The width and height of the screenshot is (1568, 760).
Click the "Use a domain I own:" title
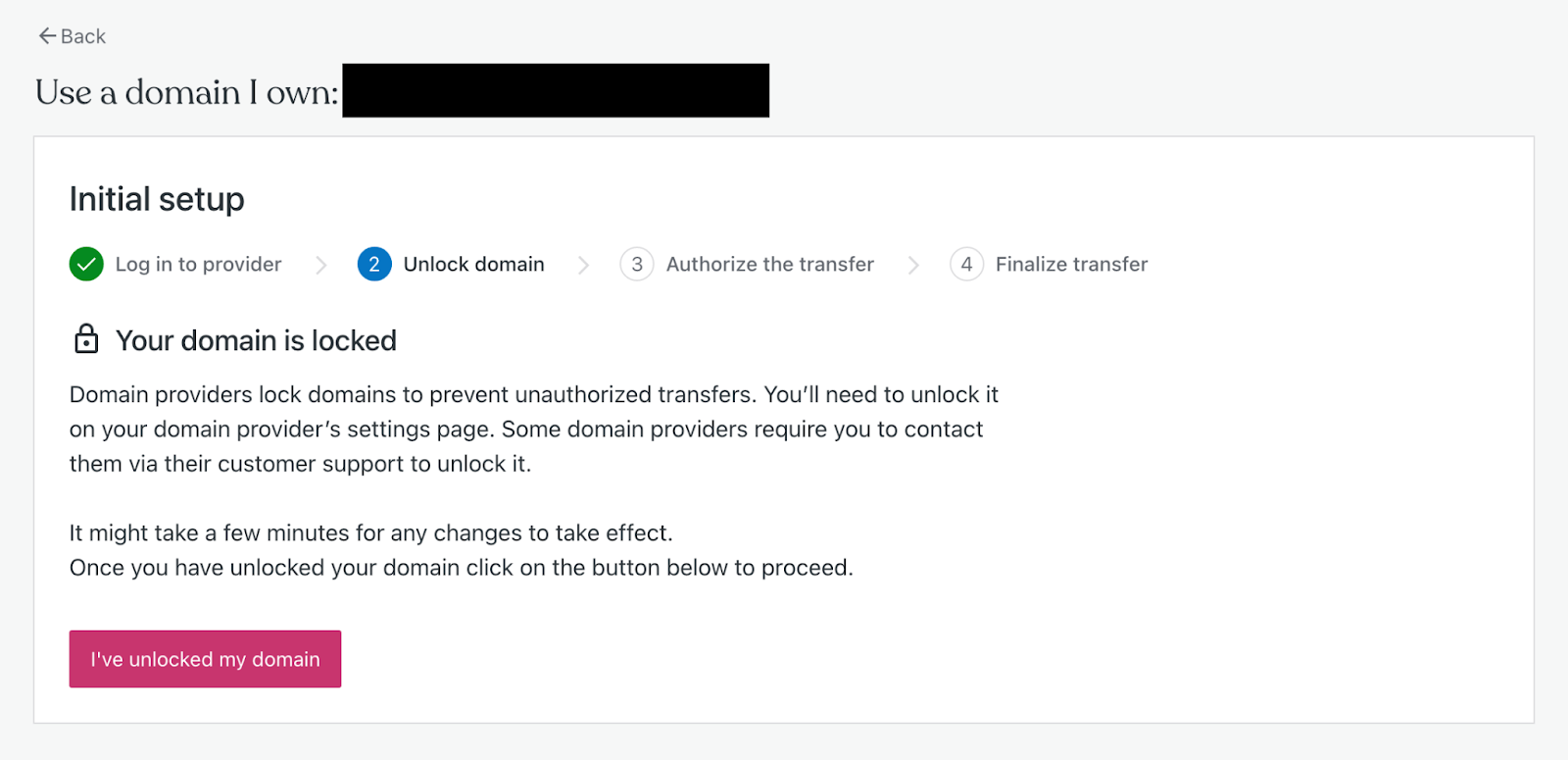point(186,92)
